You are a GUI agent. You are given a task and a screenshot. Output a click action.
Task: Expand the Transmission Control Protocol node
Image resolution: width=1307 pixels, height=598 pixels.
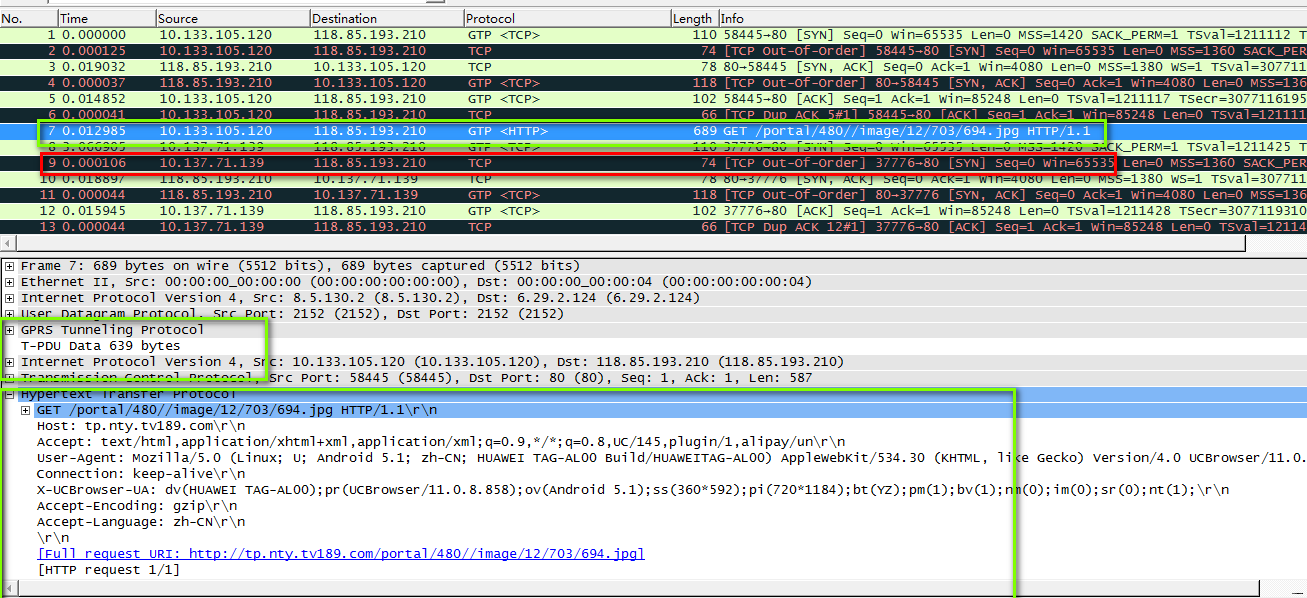coord(10,378)
